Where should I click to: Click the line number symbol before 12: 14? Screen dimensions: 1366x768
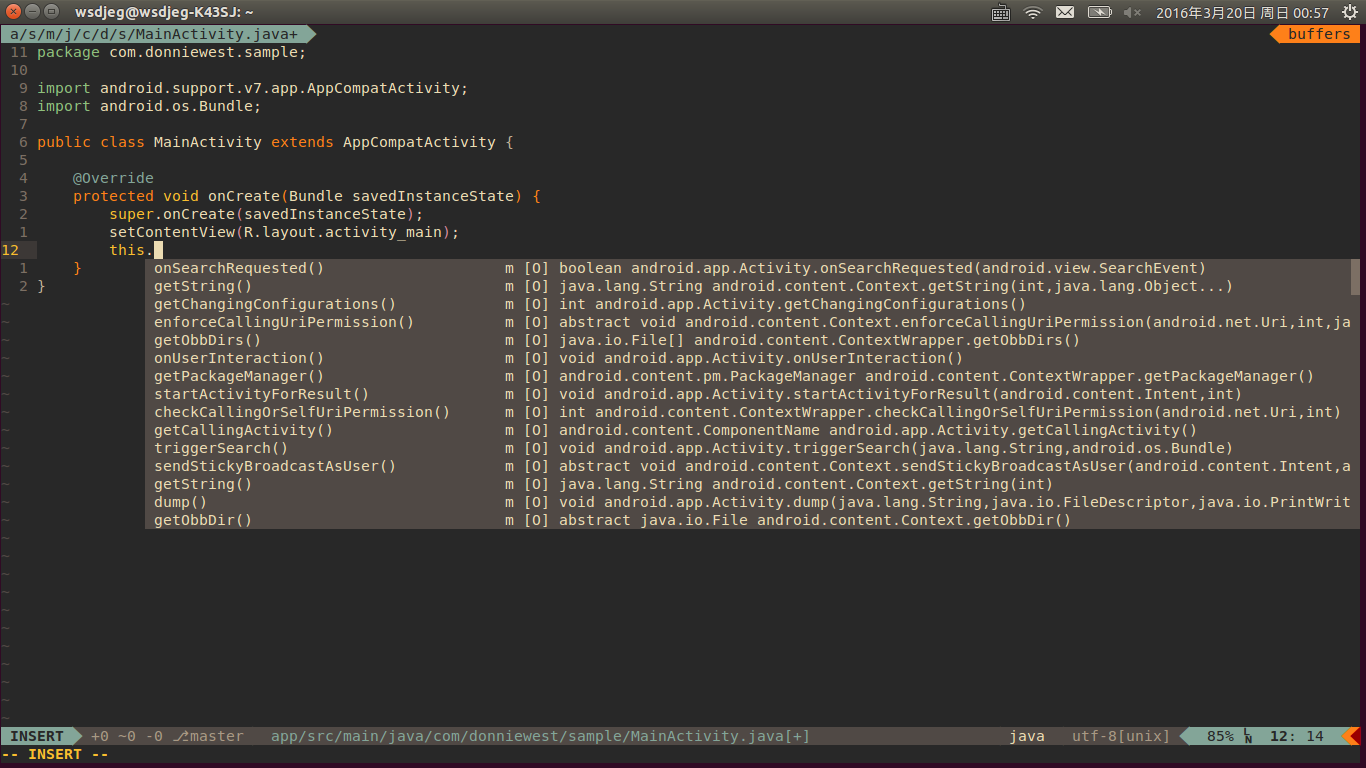1248,736
